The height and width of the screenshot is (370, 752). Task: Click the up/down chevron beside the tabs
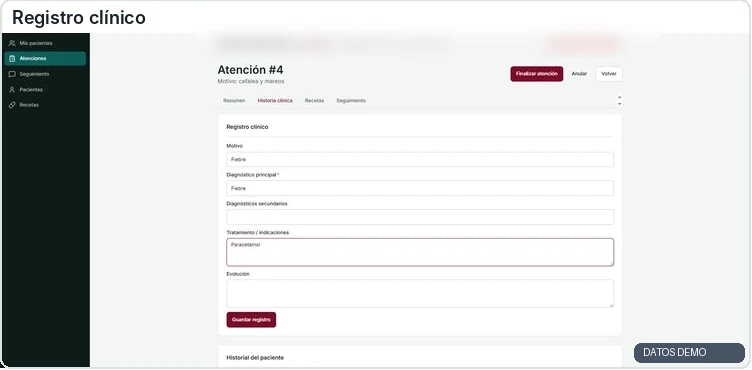pyautogui.click(x=619, y=101)
